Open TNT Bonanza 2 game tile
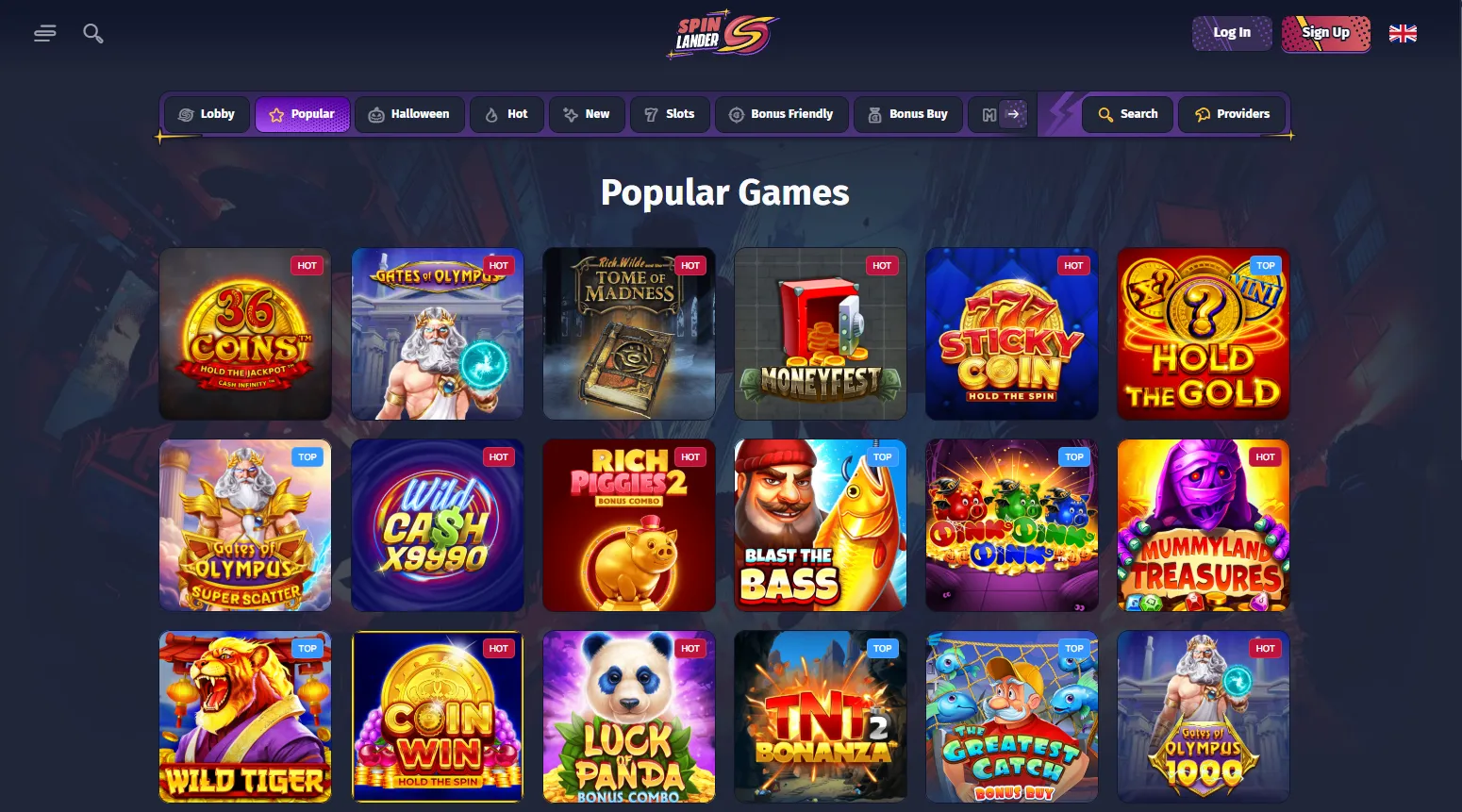The height and width of the screenshot is (812, 1462). (821, 717)
